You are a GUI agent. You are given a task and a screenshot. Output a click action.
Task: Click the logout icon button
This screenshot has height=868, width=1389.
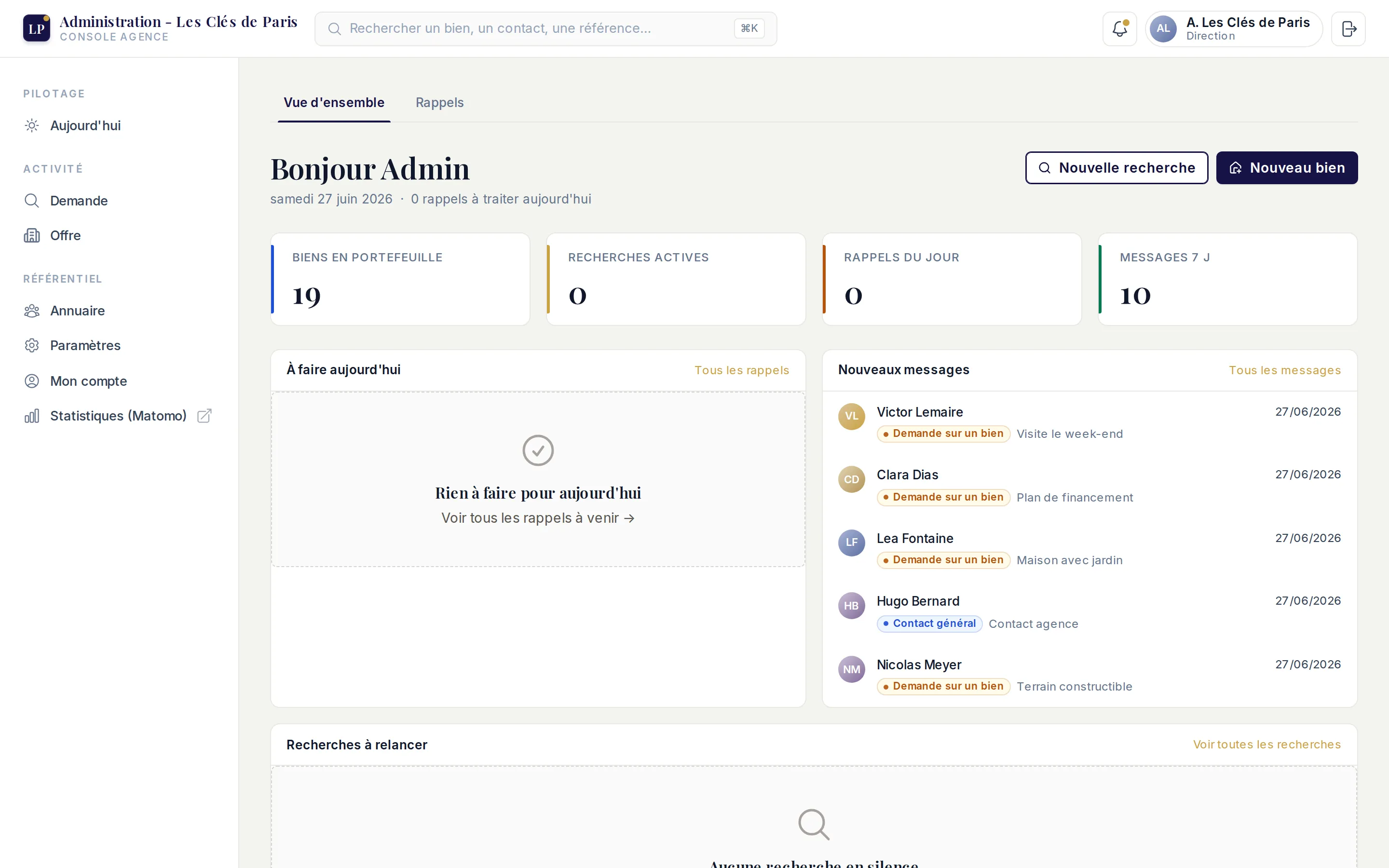[1348, 29]
